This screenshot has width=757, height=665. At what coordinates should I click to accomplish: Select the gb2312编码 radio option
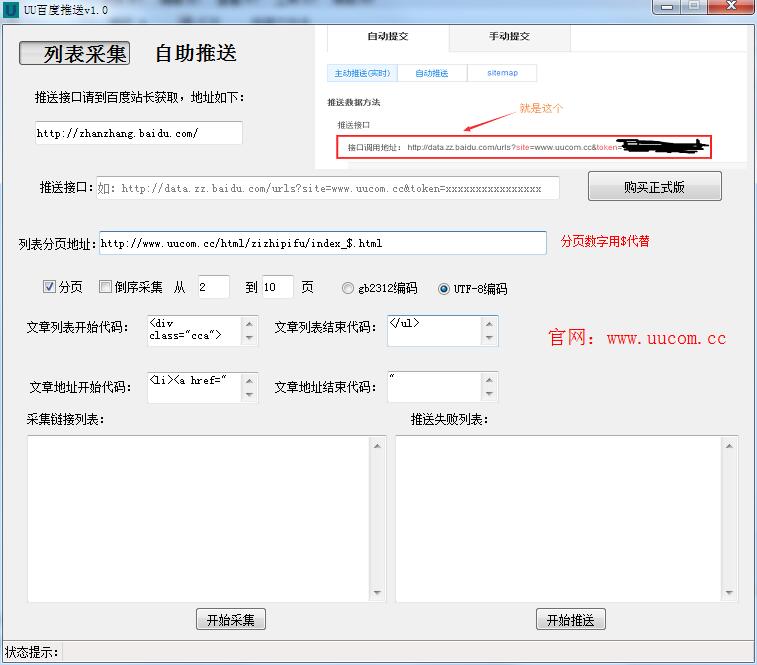coord(348,288)
